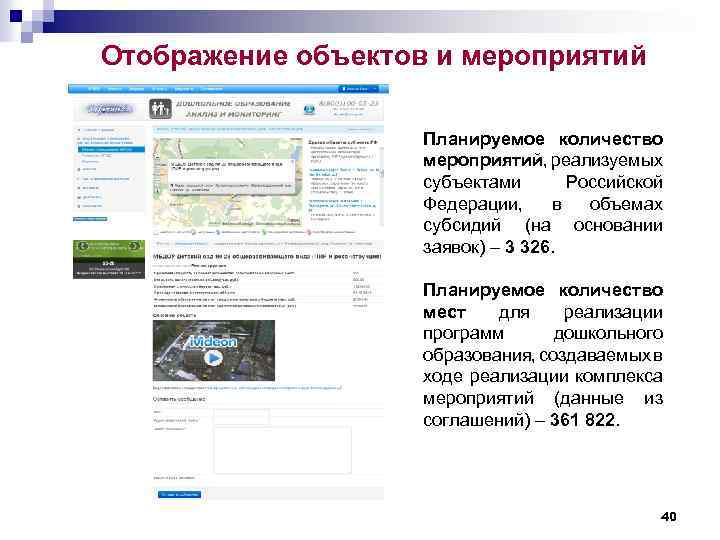Click the red marker icon in the map legend

pyautogui.click(x=309, y=232)
